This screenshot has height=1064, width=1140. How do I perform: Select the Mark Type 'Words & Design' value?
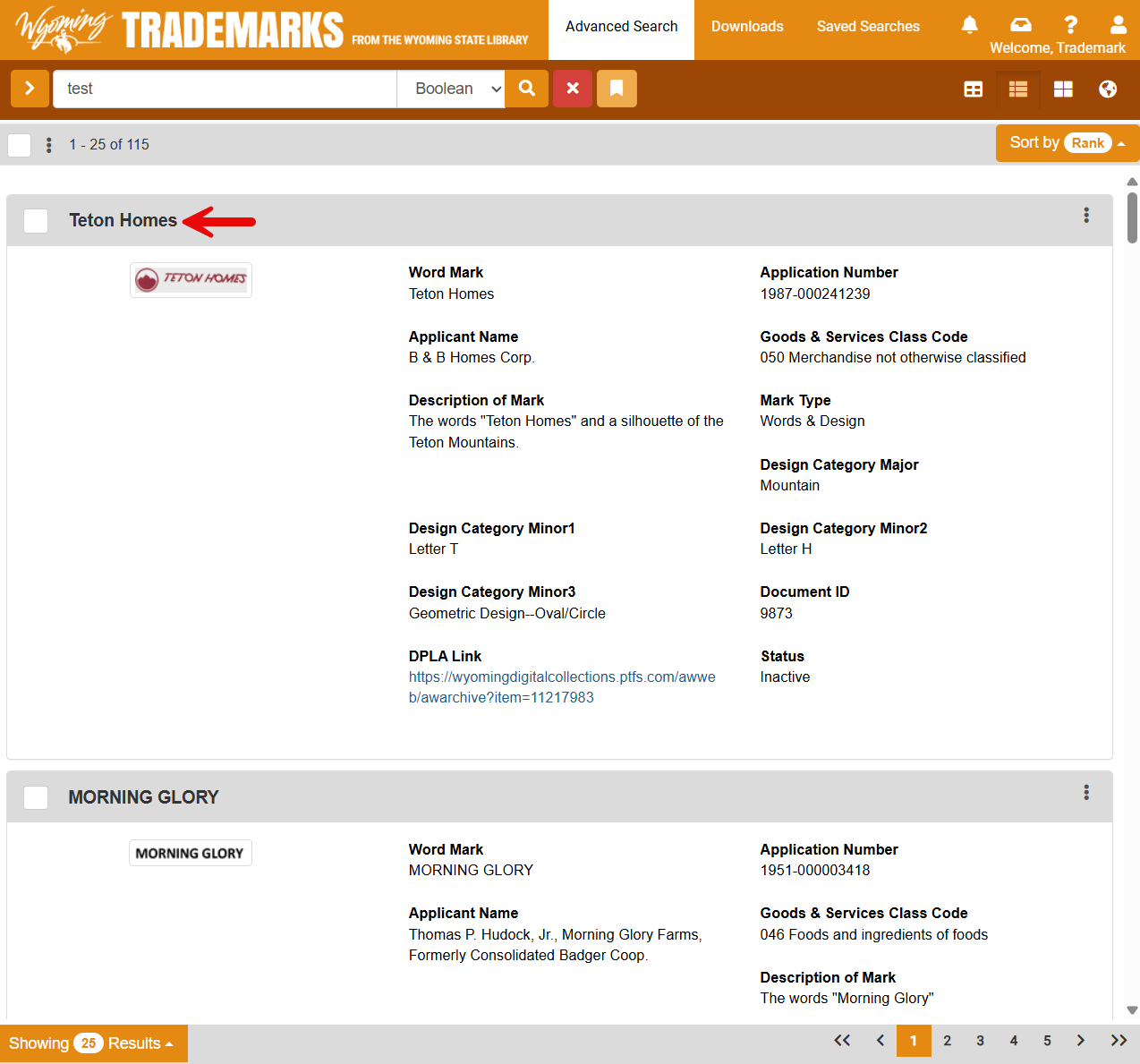(x=812, y=421)
